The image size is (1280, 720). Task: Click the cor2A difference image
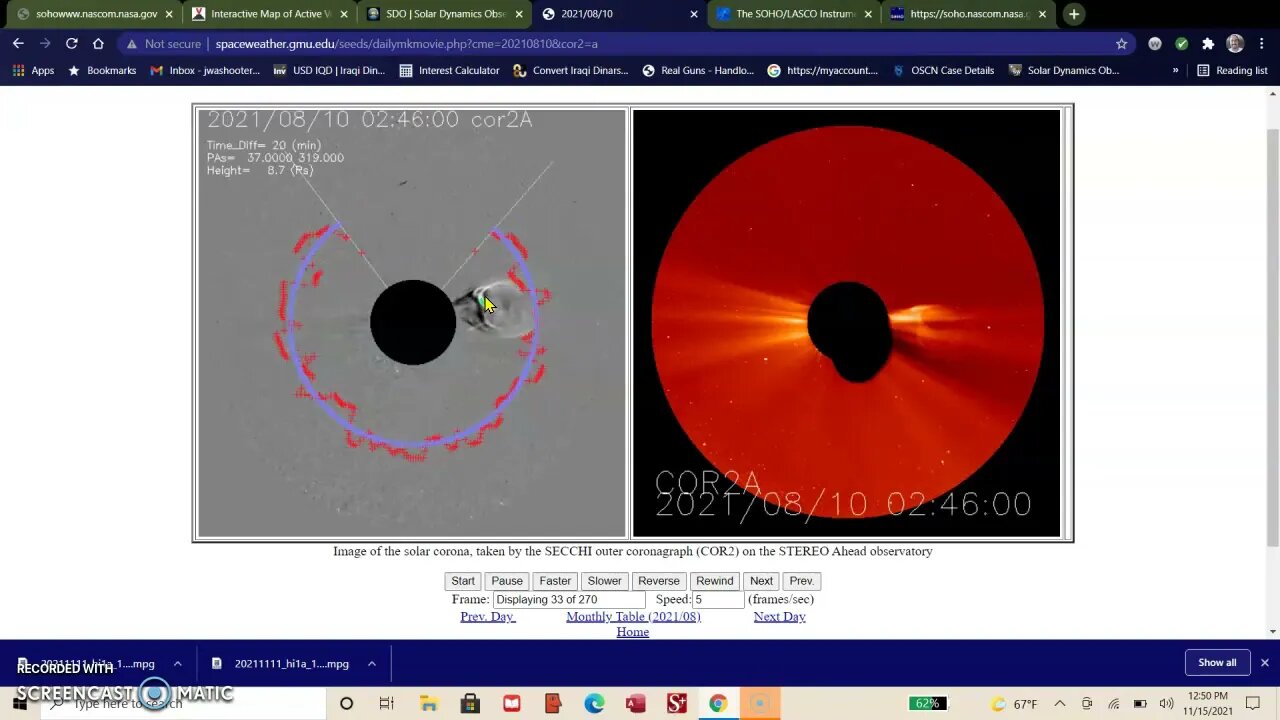(x=411, y=323)
